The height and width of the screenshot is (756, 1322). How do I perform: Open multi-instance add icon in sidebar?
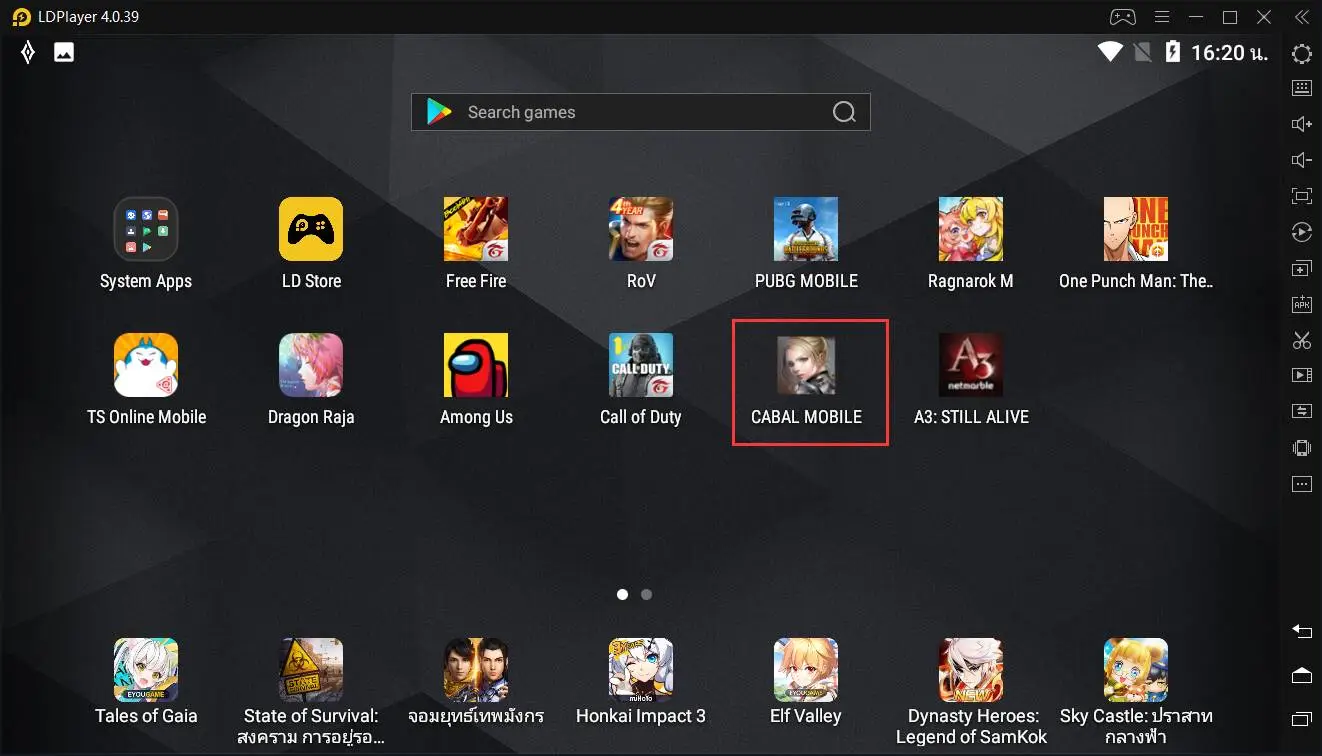tap(1302, 269)
